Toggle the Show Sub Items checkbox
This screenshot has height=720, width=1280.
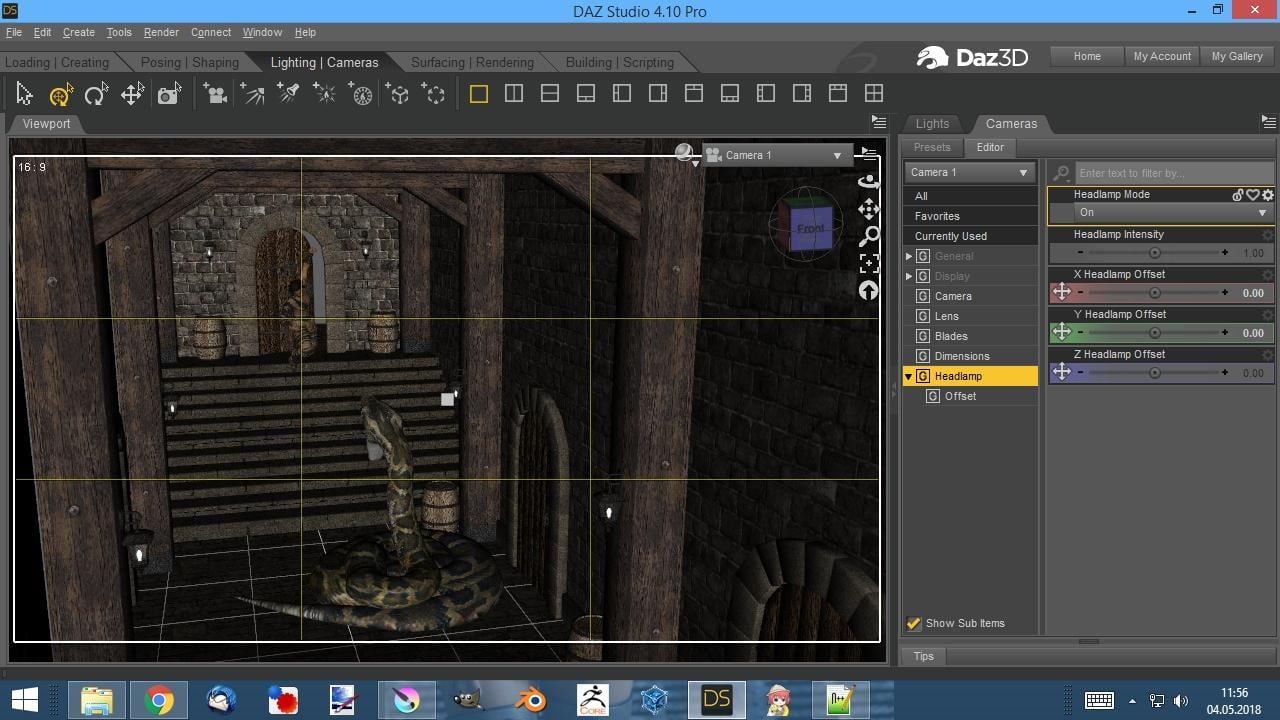pos(913,623)
